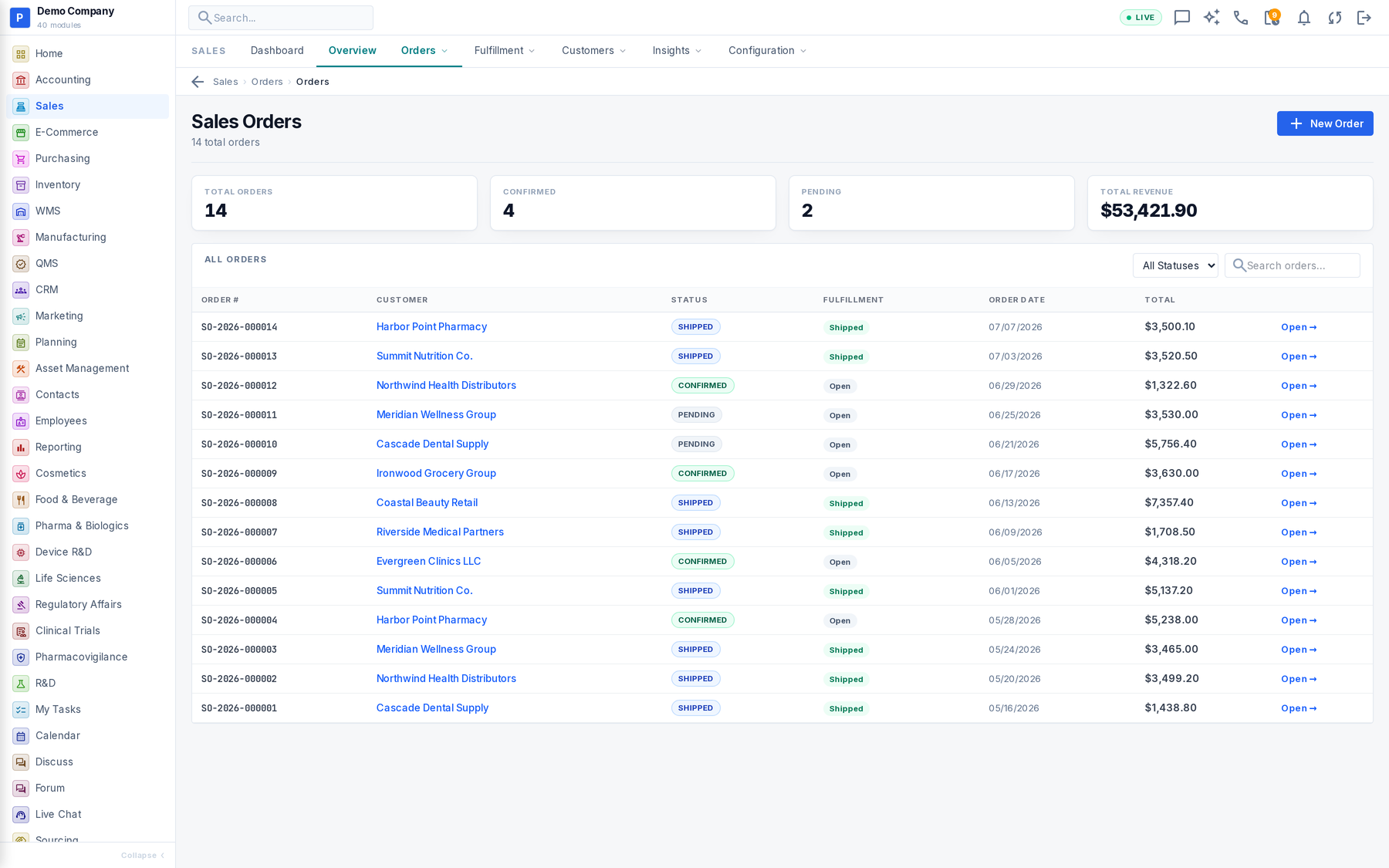Open CRM module in sidebar

[x=87, y=289]
